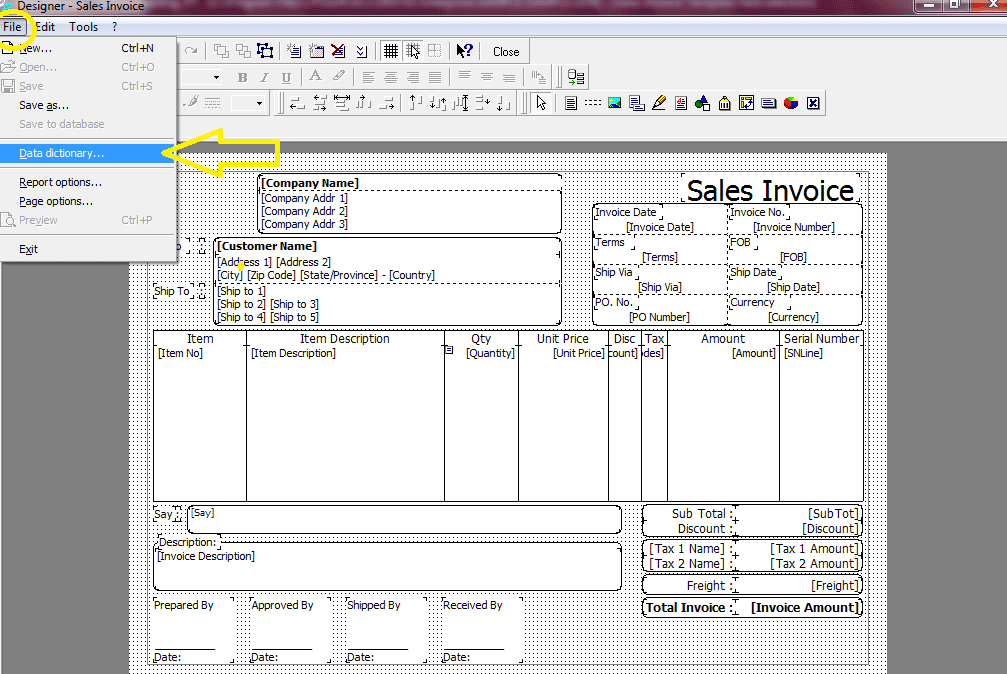
Task: Select Report options... menu entry
Action: point(88,182)
